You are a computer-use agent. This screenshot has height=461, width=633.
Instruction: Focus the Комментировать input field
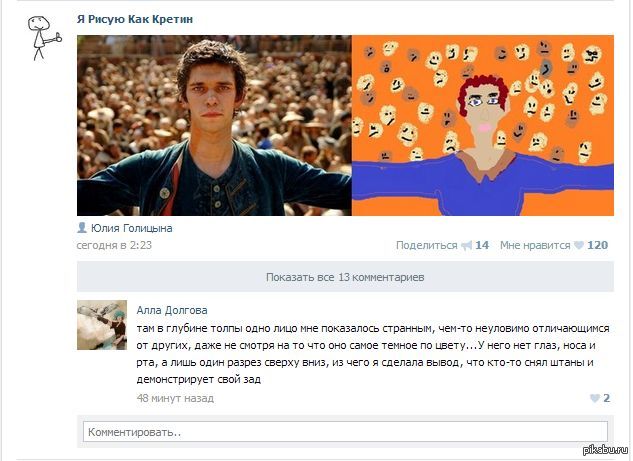click(345, 432)
